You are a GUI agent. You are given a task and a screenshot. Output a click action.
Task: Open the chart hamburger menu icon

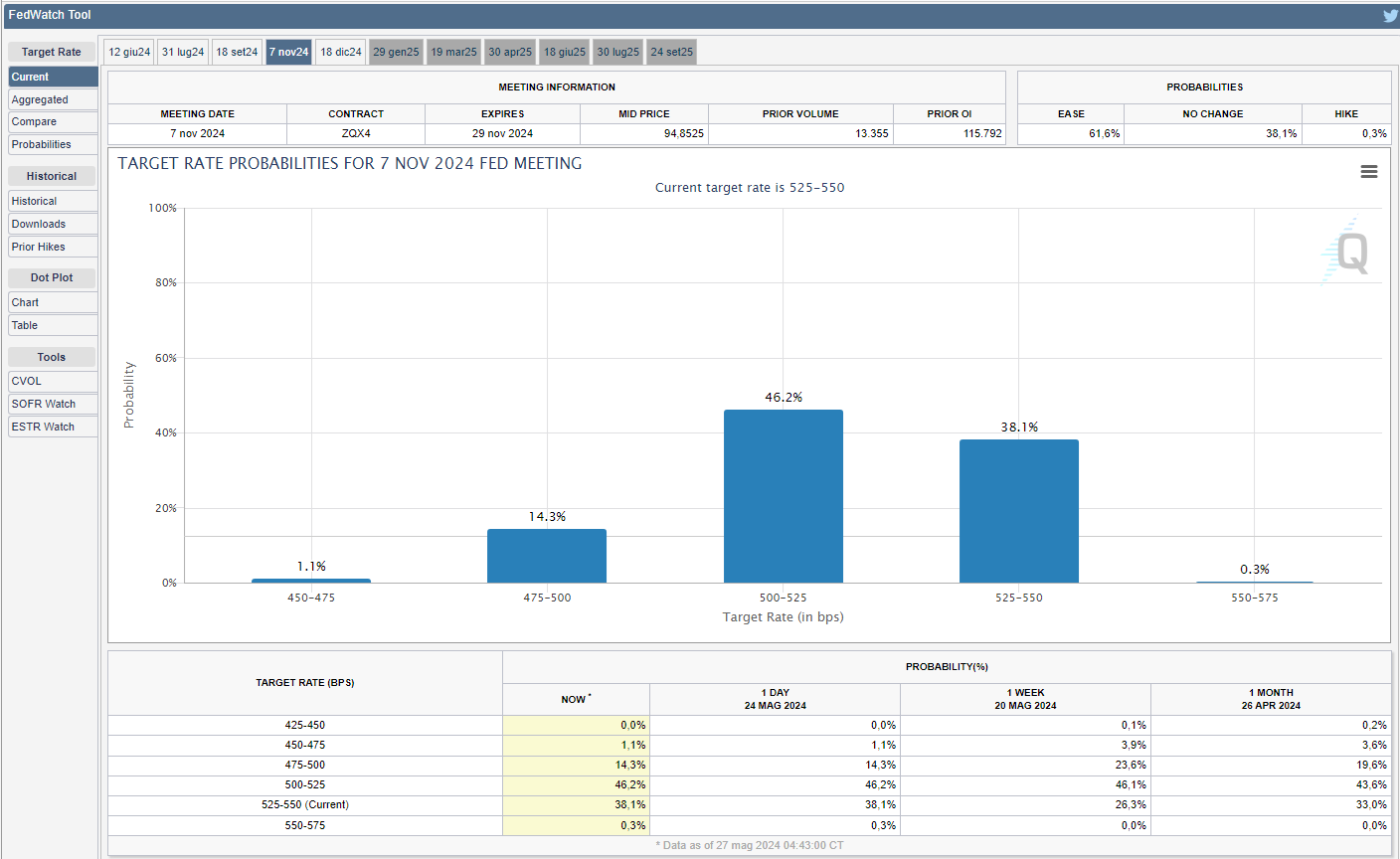[x=1369, y=172]
